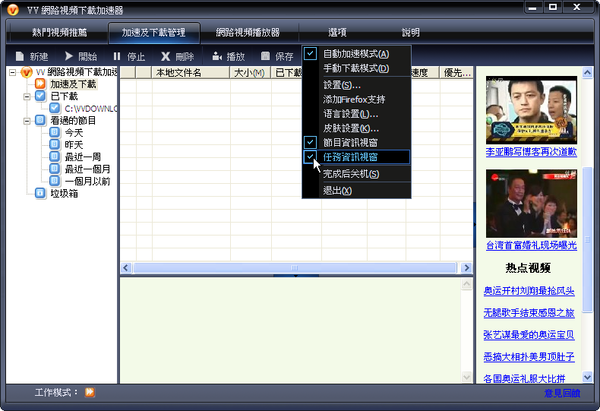Click the 最近一個月 tree icon
This screenshot has height=411, width=600.
55,169
